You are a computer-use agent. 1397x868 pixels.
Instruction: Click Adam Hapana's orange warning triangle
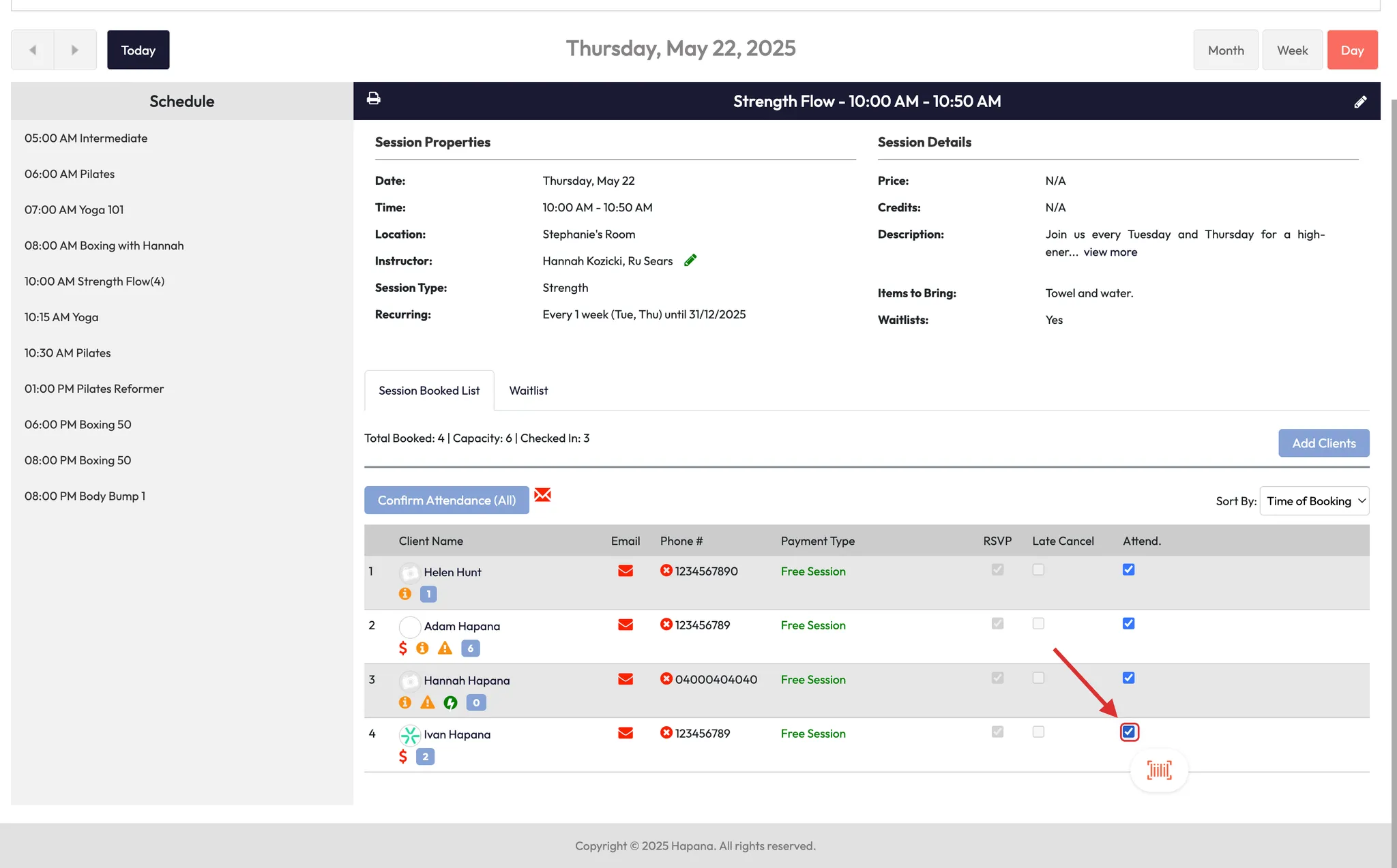445,648
